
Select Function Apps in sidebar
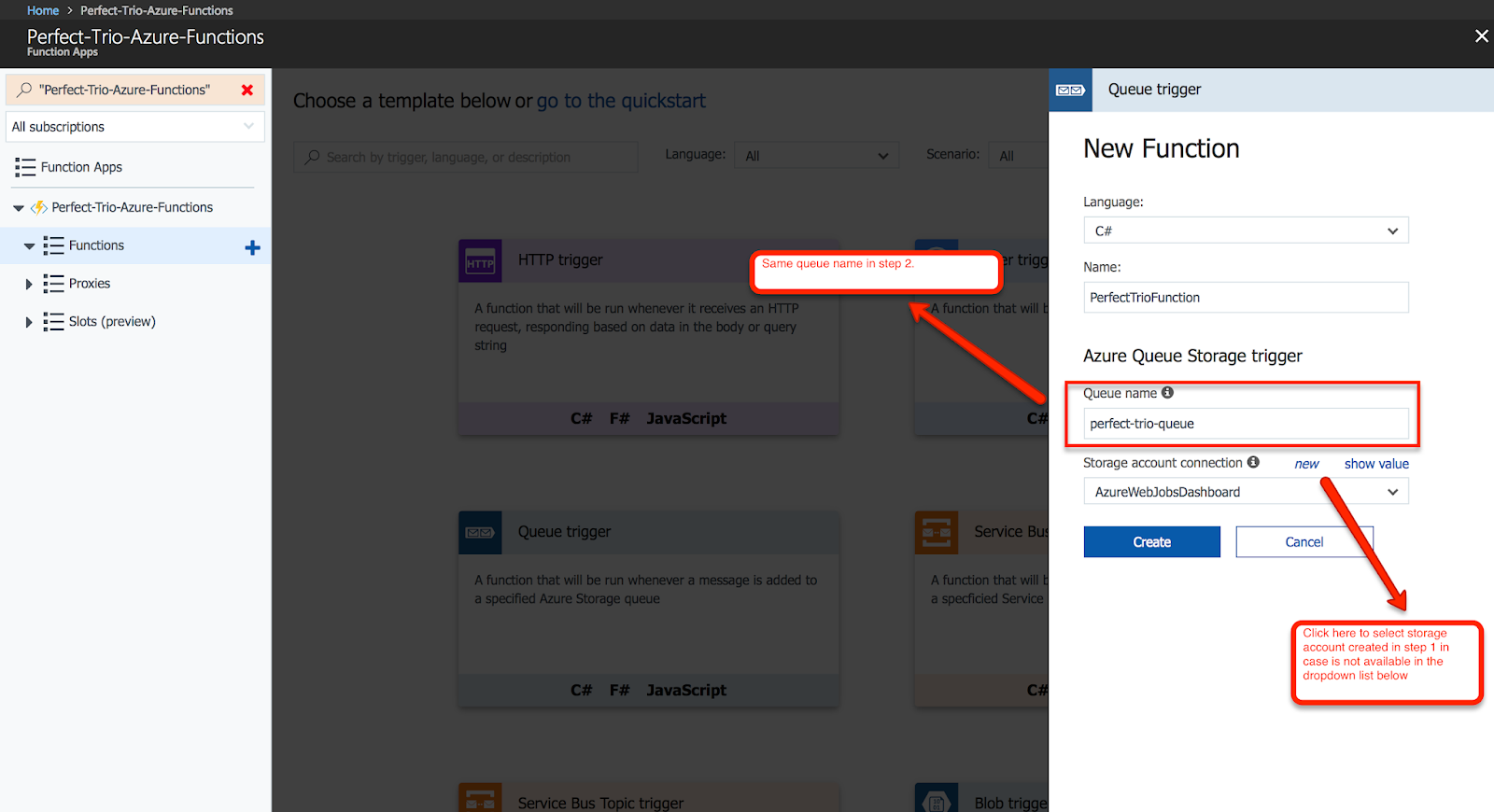point(81,167)
